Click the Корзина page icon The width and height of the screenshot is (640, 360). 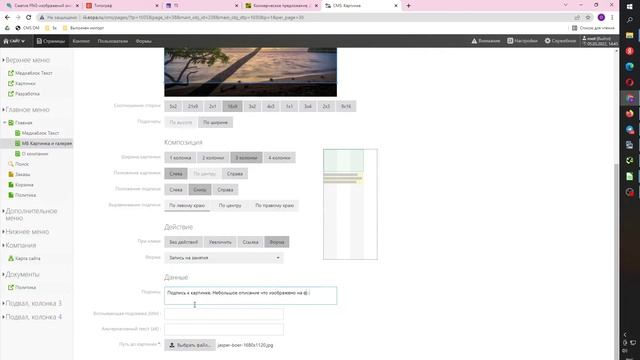tap(11, 184)
